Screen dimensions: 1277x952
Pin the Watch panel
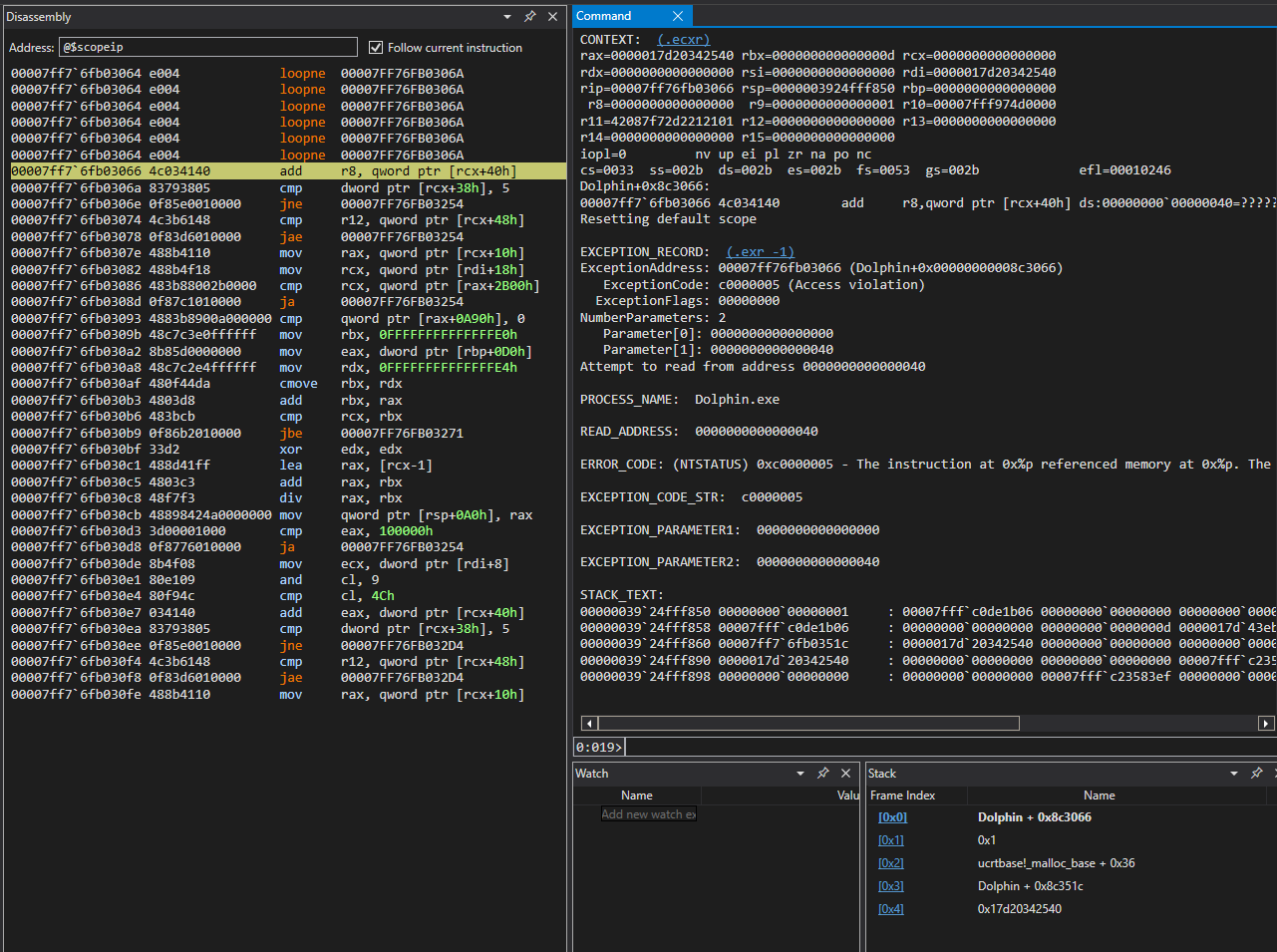(x=823, y=774)
